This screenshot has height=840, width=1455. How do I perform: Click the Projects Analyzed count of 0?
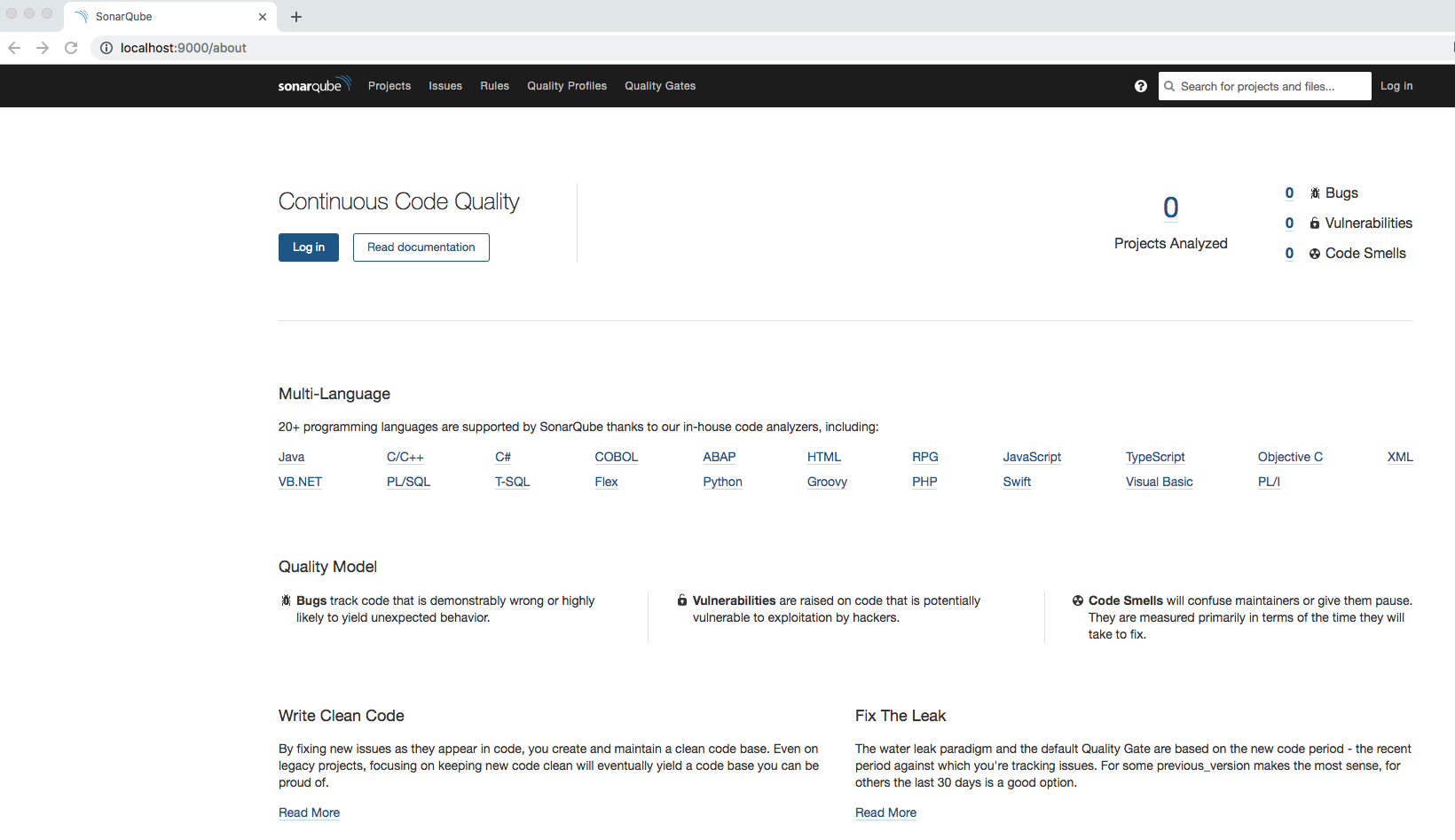[1171, 208]
